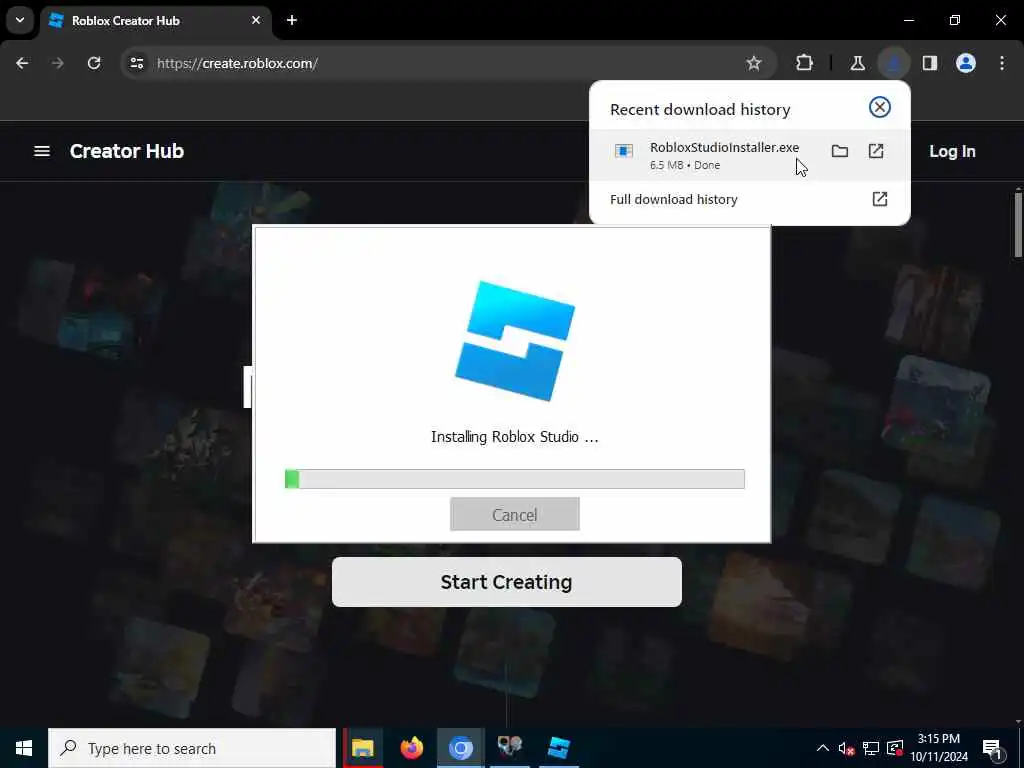Toggle the Chrome side panel
Image resolution: width=1024 pixels, height=768 pixels.
pyautogui.click(x=930, y=63)
